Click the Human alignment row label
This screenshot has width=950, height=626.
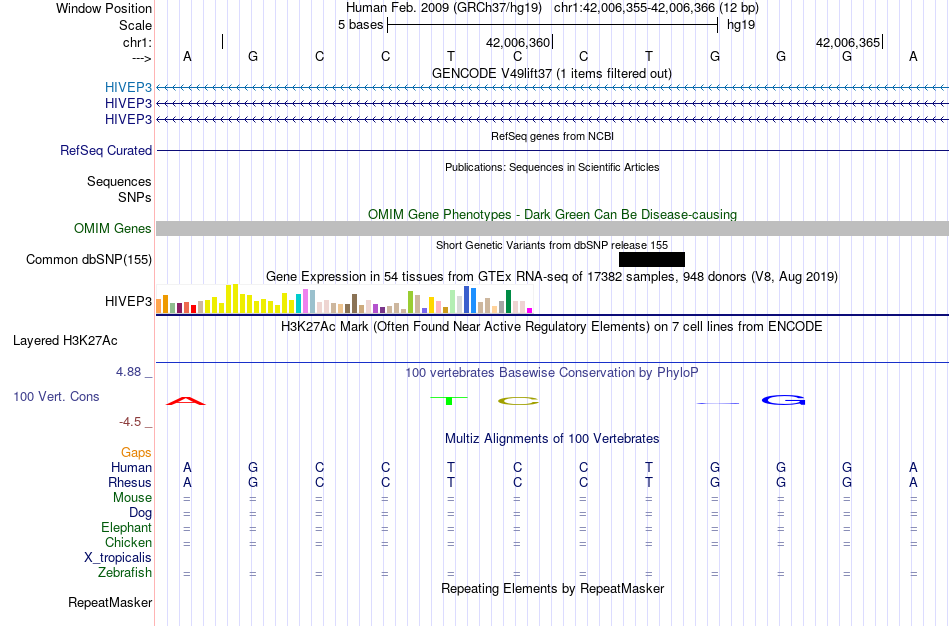click(131, 467)
